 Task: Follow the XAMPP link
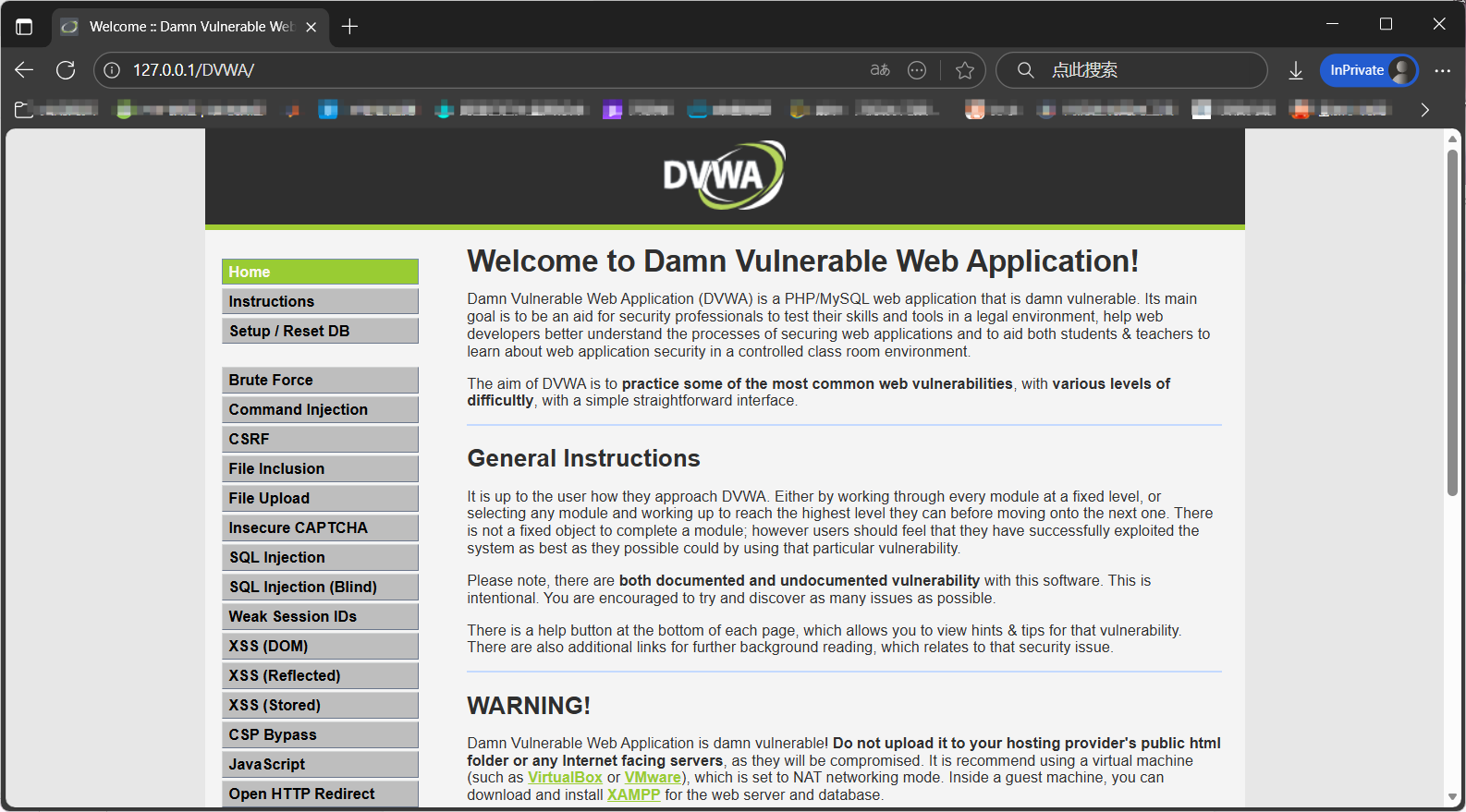coord(633,795)
